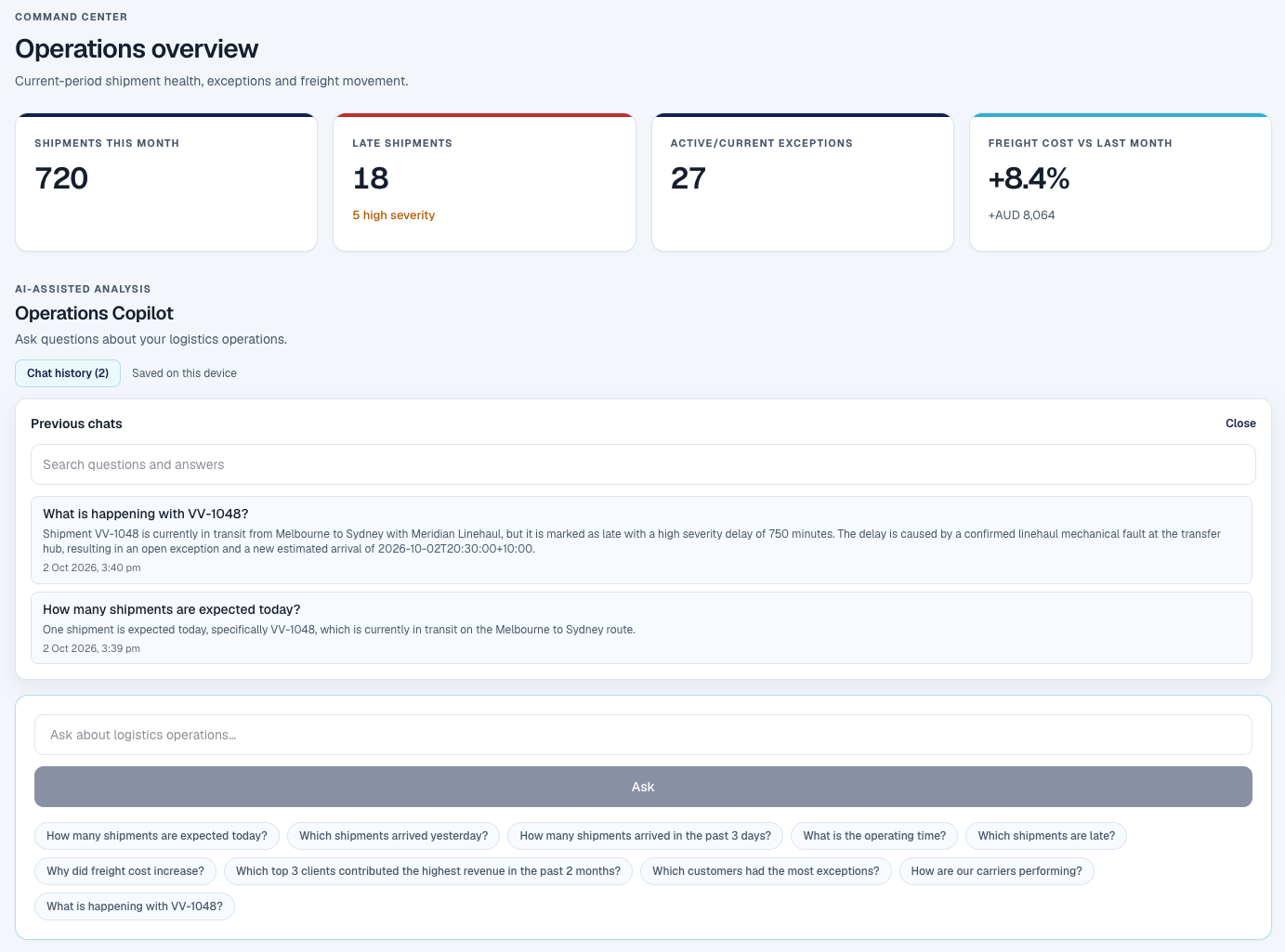Click the freight cost +8.4% value
Screen dimensions: 1285x952
1029,178
